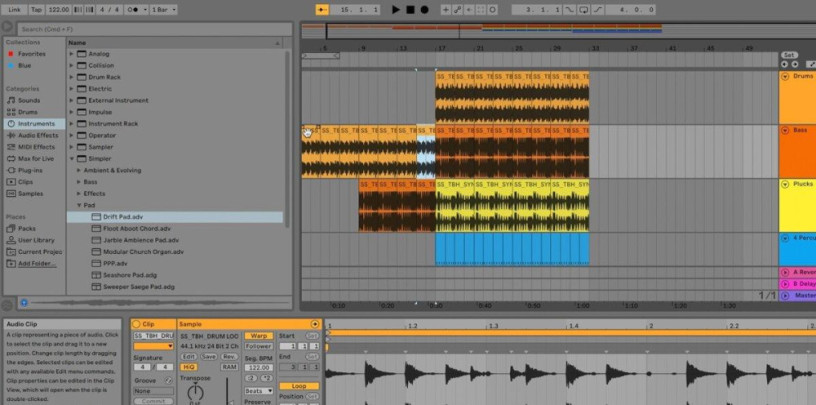This screenshot has width=816, height=405.
Task: Open the Beats warp mode dropdown
Action: click(259, 391)
